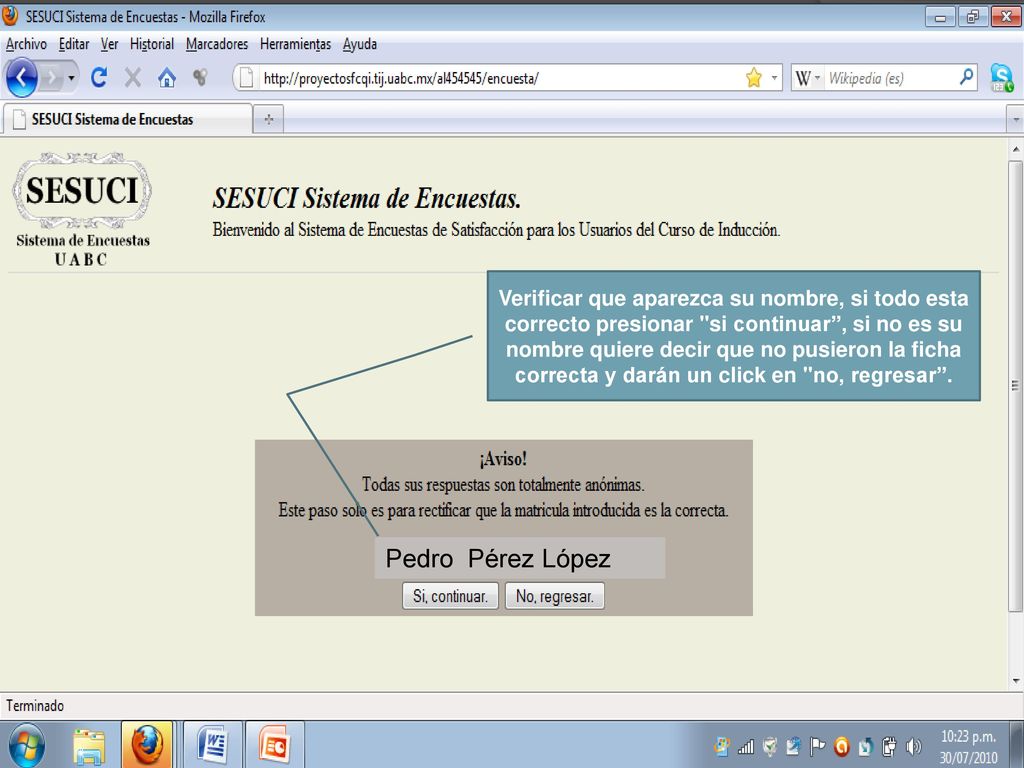Click 'Todas sus respuestas son totalmente anónimas.' text
The image size is (1024, 768).
tap(503, 485)
